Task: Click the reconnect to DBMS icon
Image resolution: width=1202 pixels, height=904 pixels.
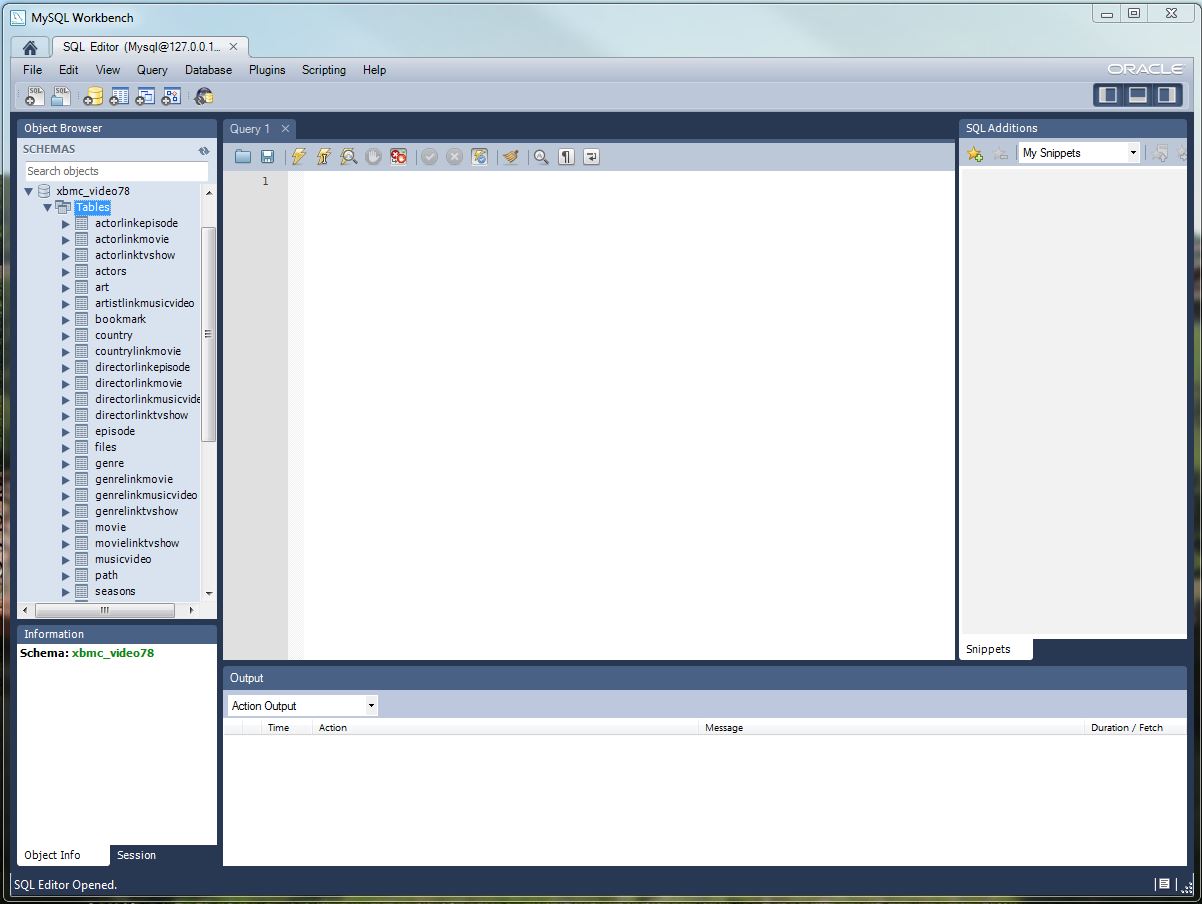Action: coord(204,96)
